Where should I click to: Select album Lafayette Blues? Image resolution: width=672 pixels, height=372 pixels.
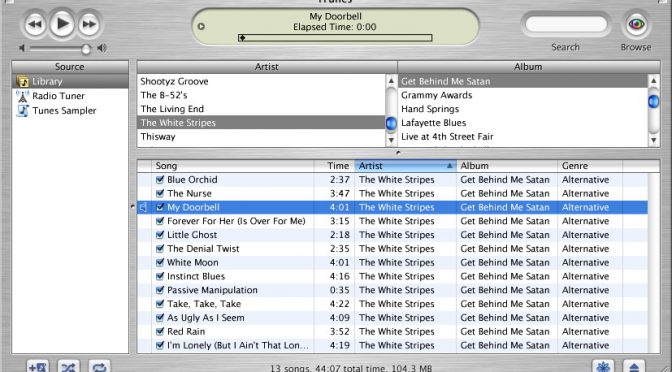coord(523,123)
